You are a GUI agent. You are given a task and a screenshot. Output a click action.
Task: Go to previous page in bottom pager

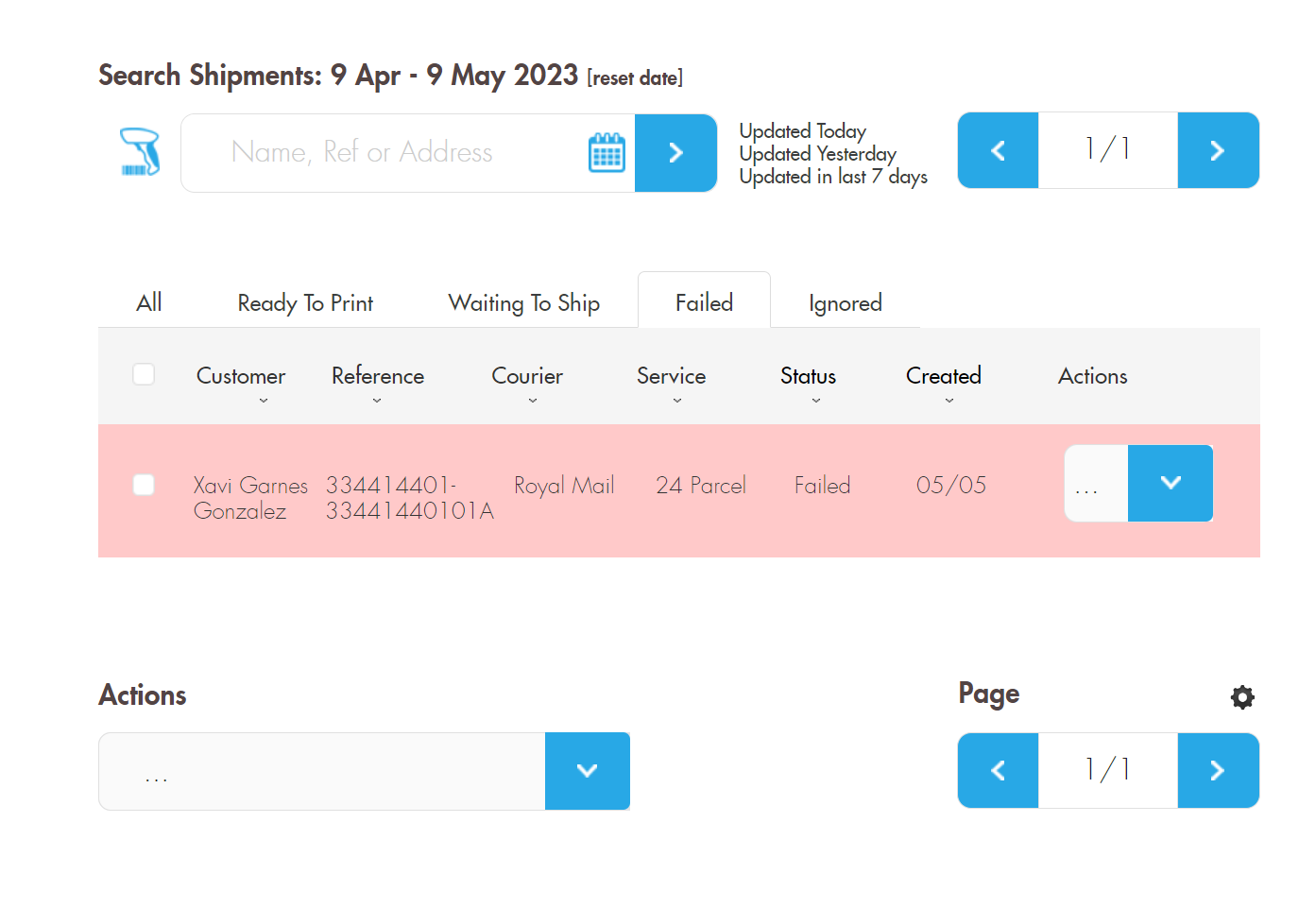tap(998, 770)
